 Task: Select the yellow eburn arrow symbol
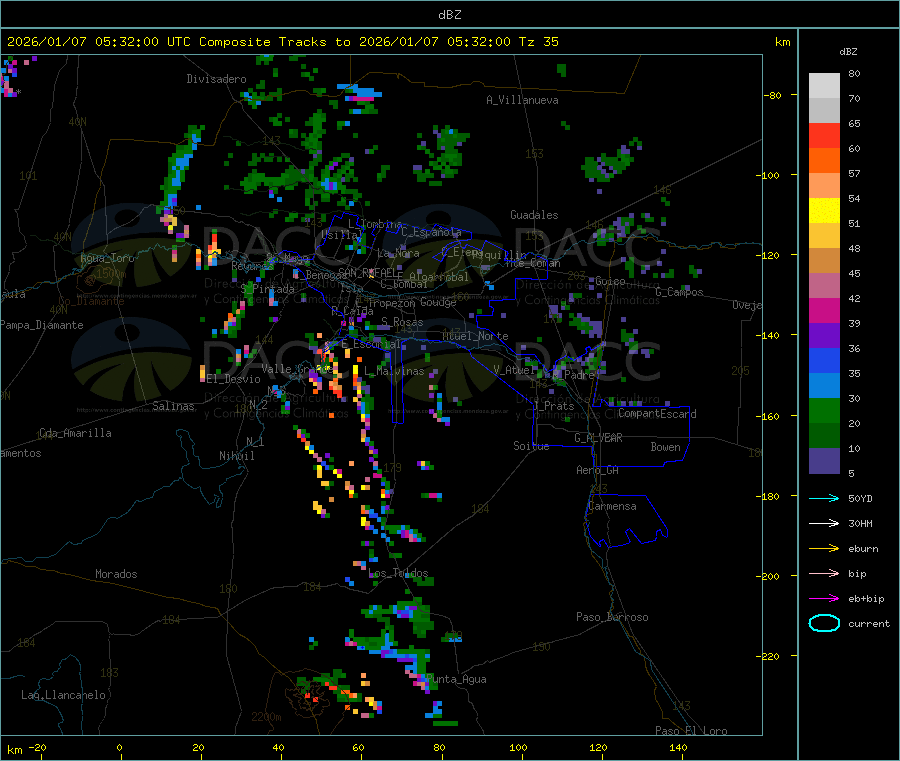point(824,549)
